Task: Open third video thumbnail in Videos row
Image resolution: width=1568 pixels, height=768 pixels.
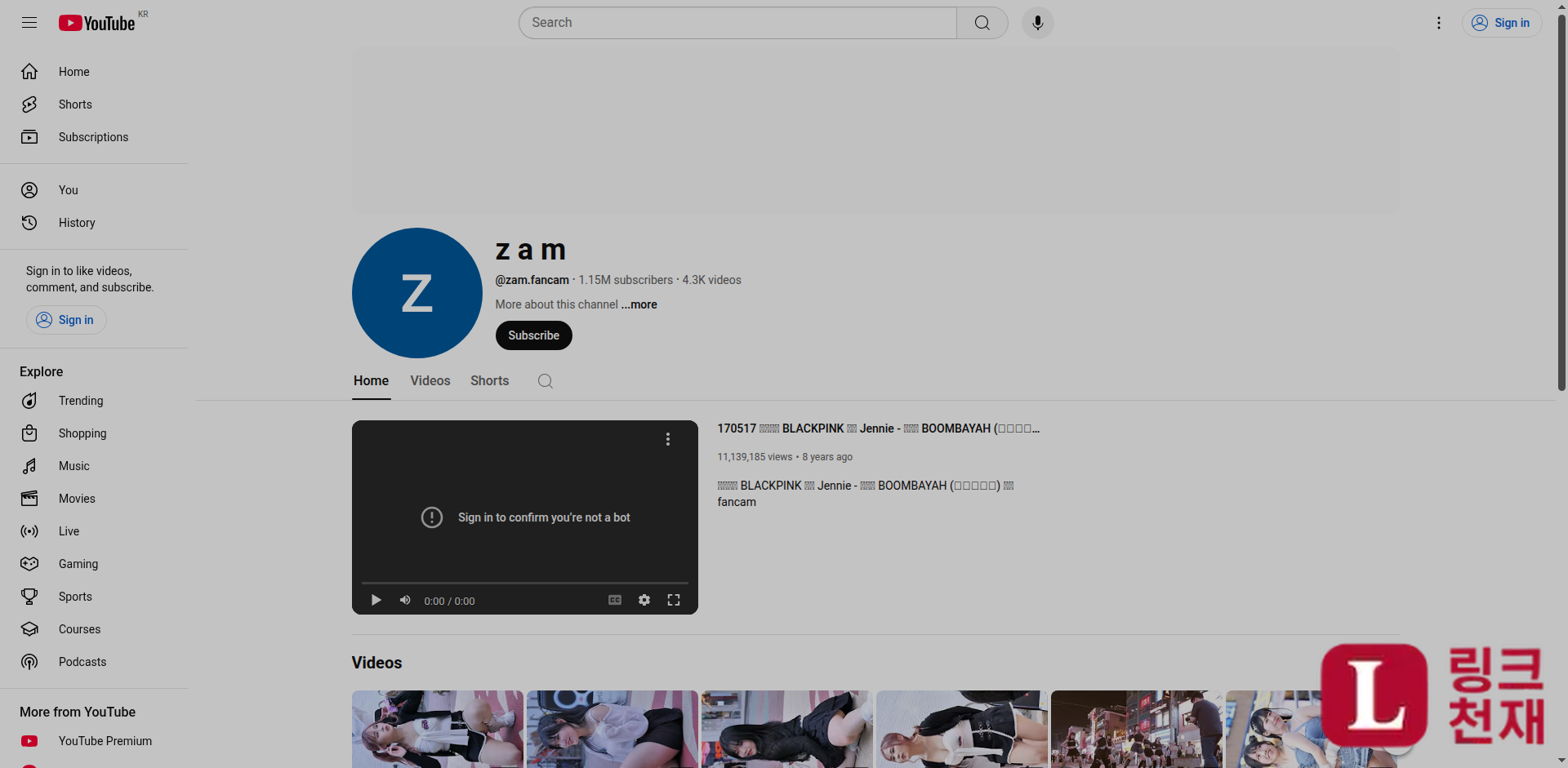Action: click(x=787, y=729)
